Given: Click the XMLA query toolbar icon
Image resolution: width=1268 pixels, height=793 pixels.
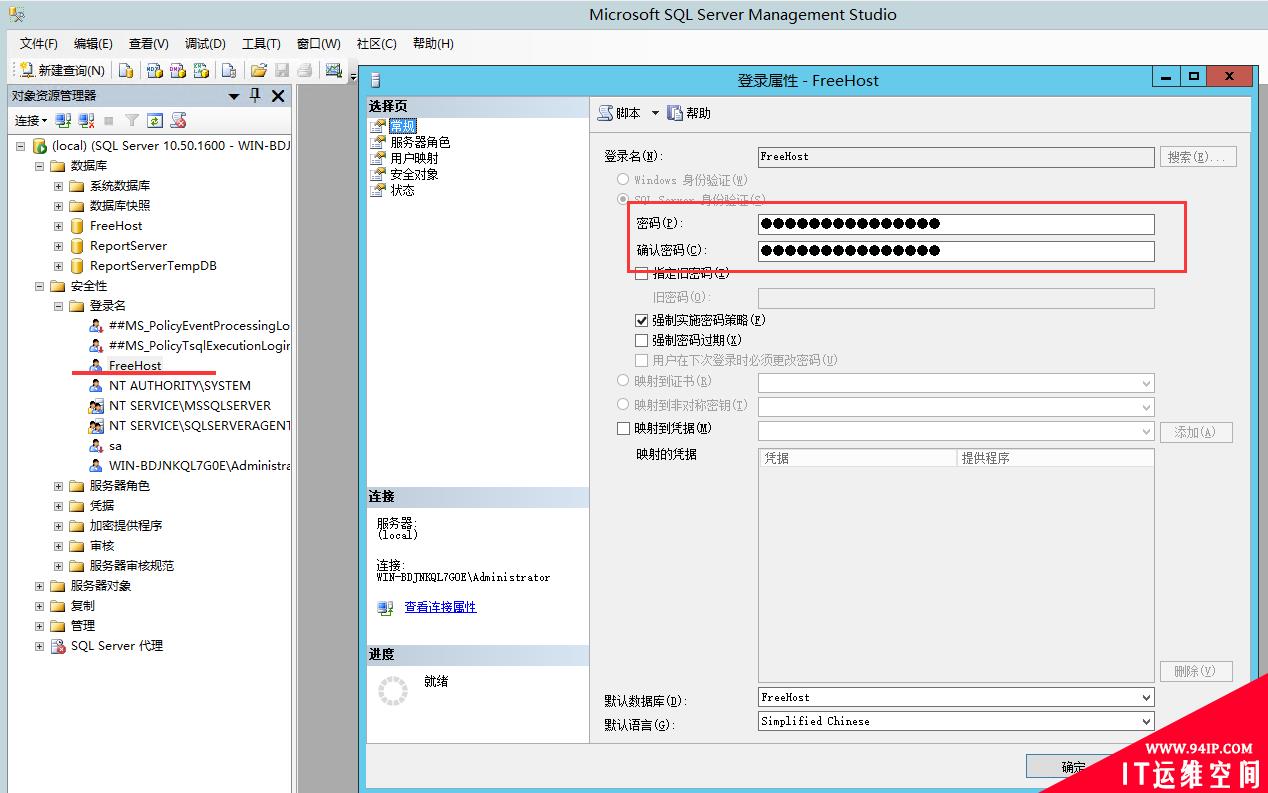Looking at the screenshot, I should (x=202, y=70).
